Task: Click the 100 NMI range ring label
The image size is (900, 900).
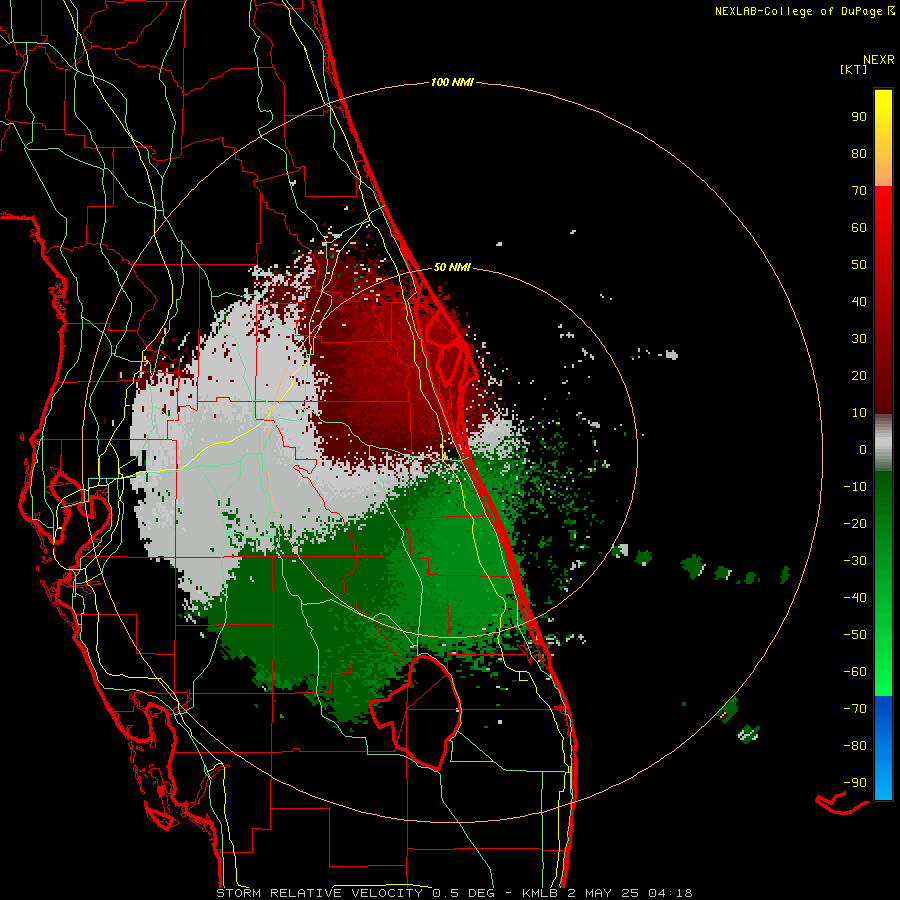Action: (x=452, y=82)
